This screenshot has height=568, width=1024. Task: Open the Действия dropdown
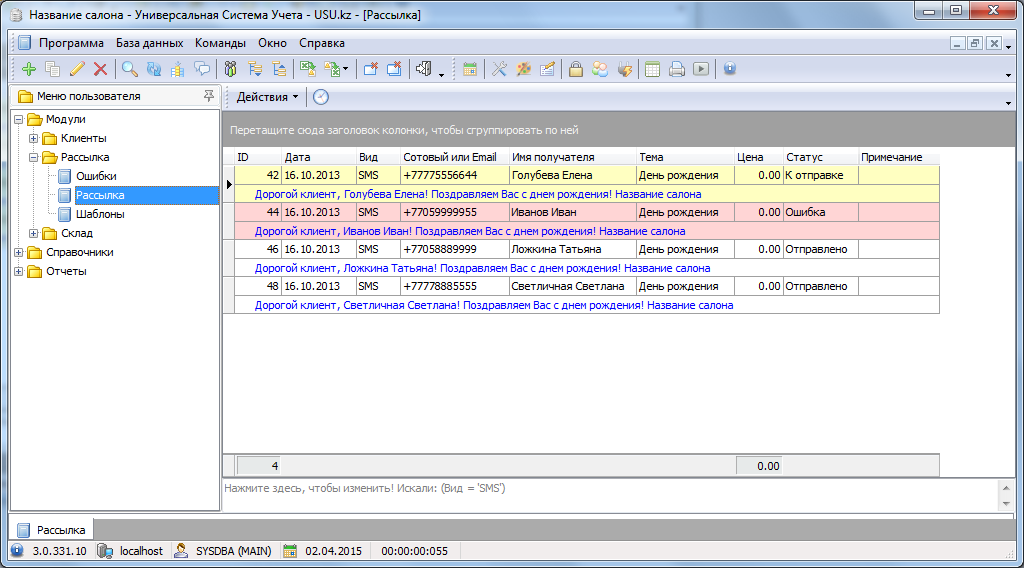pyautogui.click(x=267, y=97)
